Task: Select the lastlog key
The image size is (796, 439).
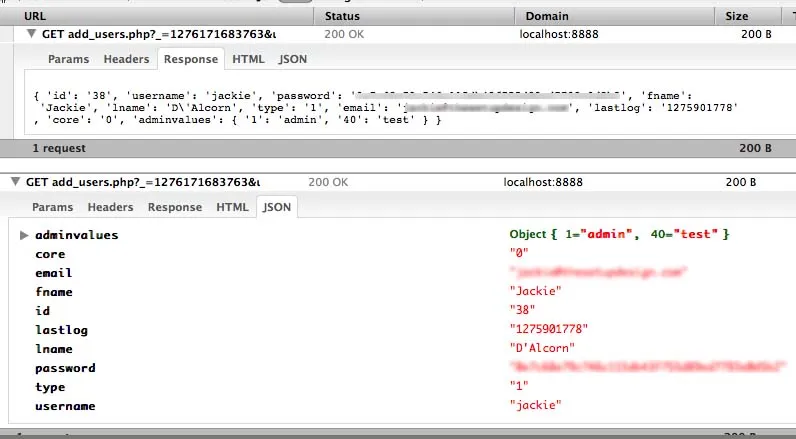Action: pyautogui.click(x=61, y=330)
